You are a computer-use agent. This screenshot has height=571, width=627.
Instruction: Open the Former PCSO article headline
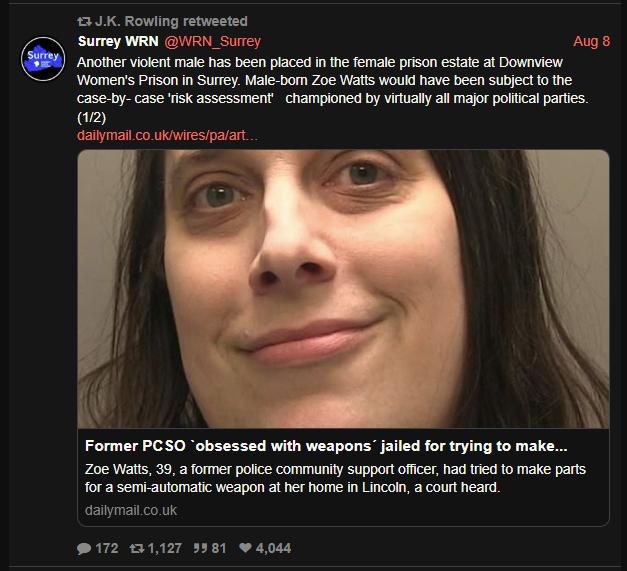point(326,446)
